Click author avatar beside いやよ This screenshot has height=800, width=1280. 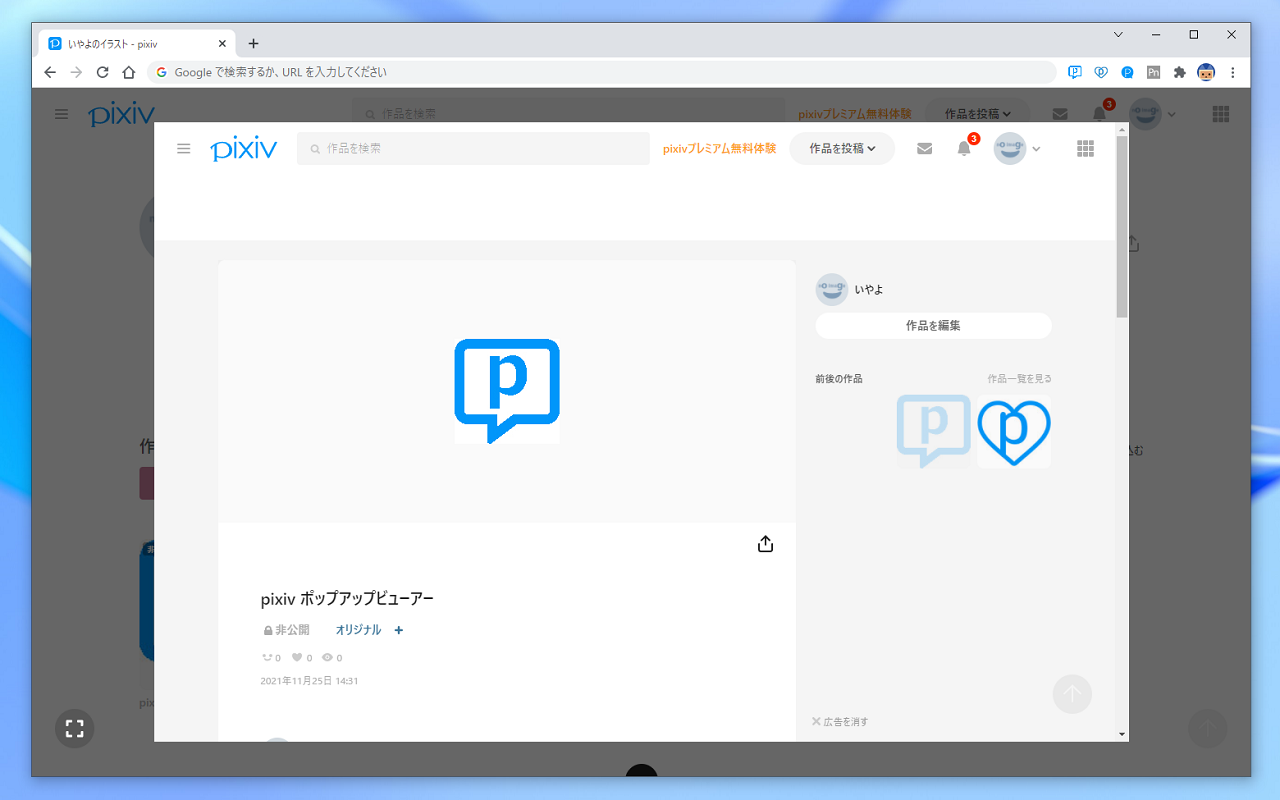pos(832,289)
